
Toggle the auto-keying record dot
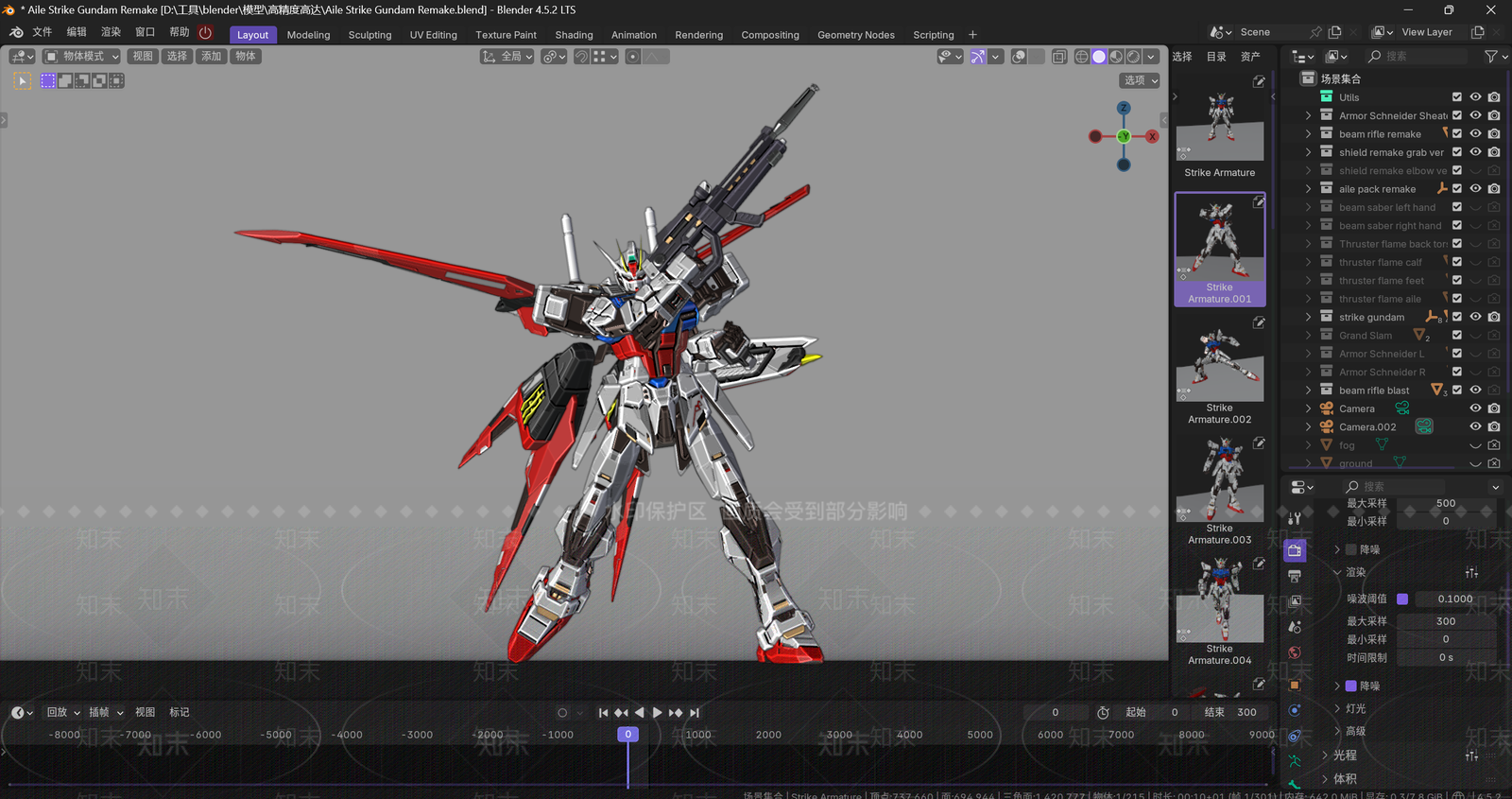(562, 713)
